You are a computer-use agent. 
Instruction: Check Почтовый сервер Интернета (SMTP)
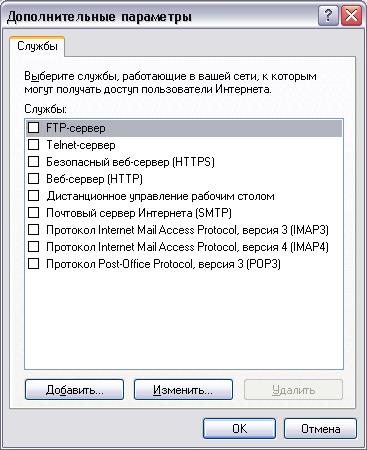pos(33,213)
